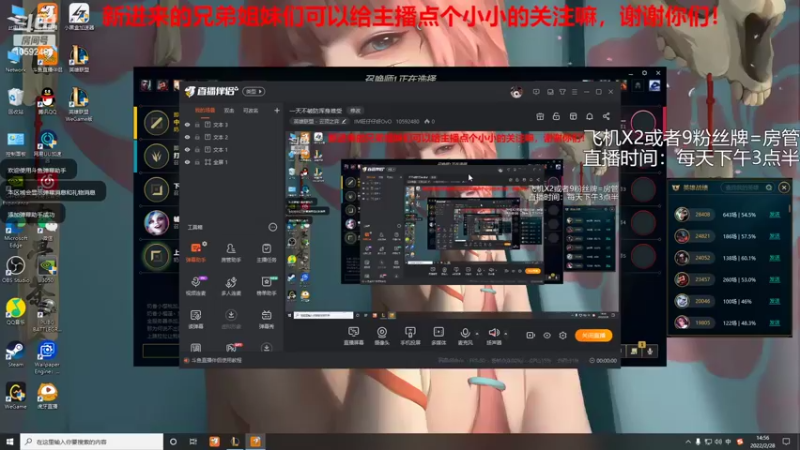The height and width of the screenshot is (450, 800).
Task: Open OBS Studio desktop shortcut
Action: 15,269
